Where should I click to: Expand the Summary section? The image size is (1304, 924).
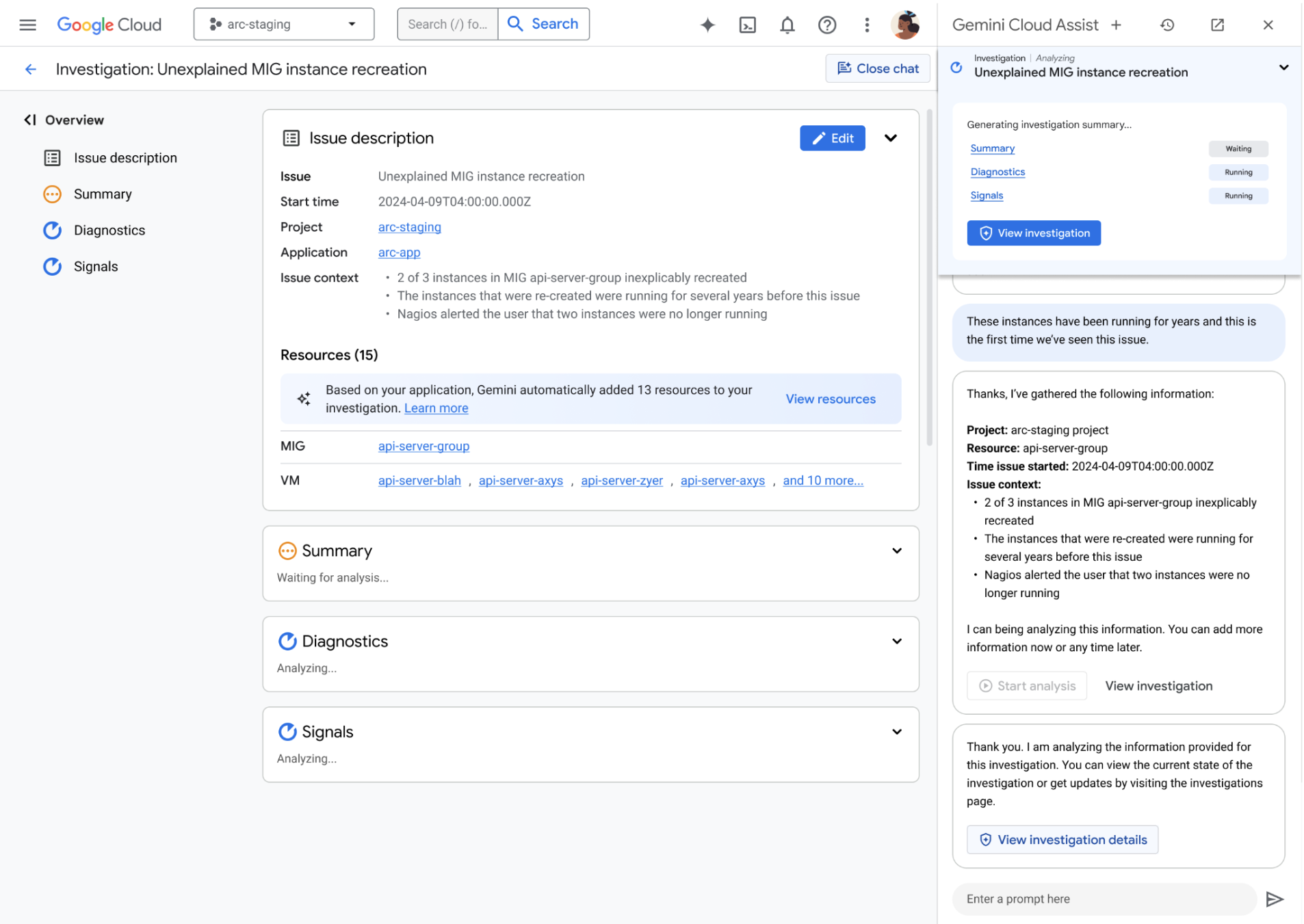(x=896, y=550)
